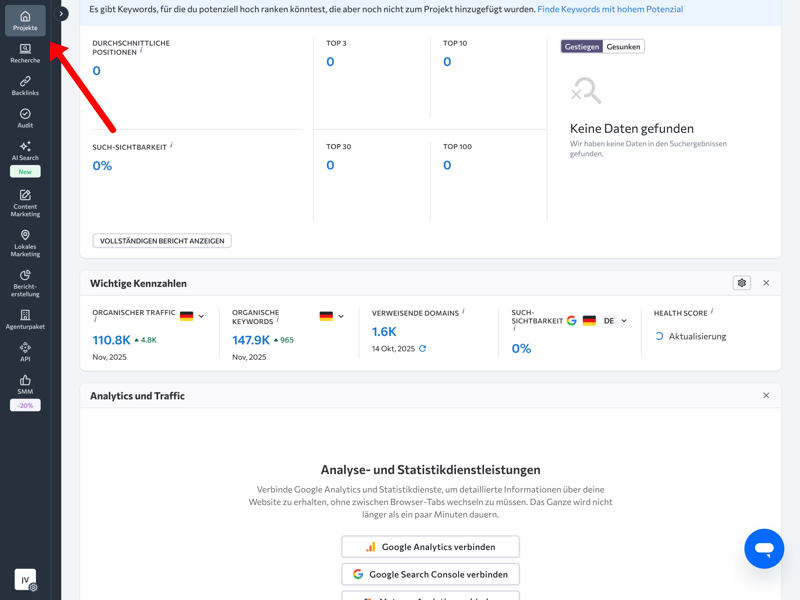
Task: Open the Audit section
Action: [x=25, y=118]
